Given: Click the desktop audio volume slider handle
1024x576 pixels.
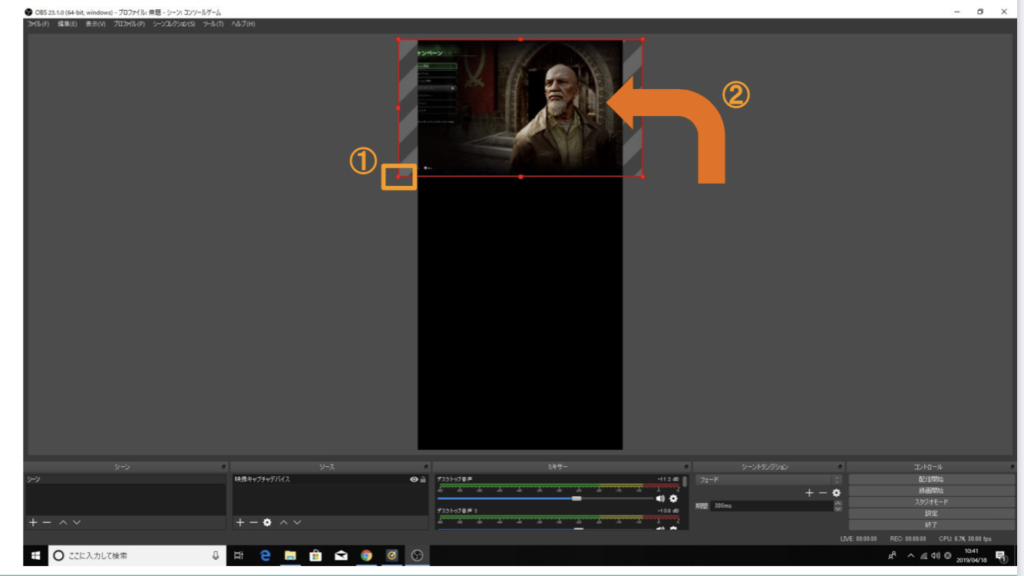Looking at the screenshot, I should [x=576, y=498].
